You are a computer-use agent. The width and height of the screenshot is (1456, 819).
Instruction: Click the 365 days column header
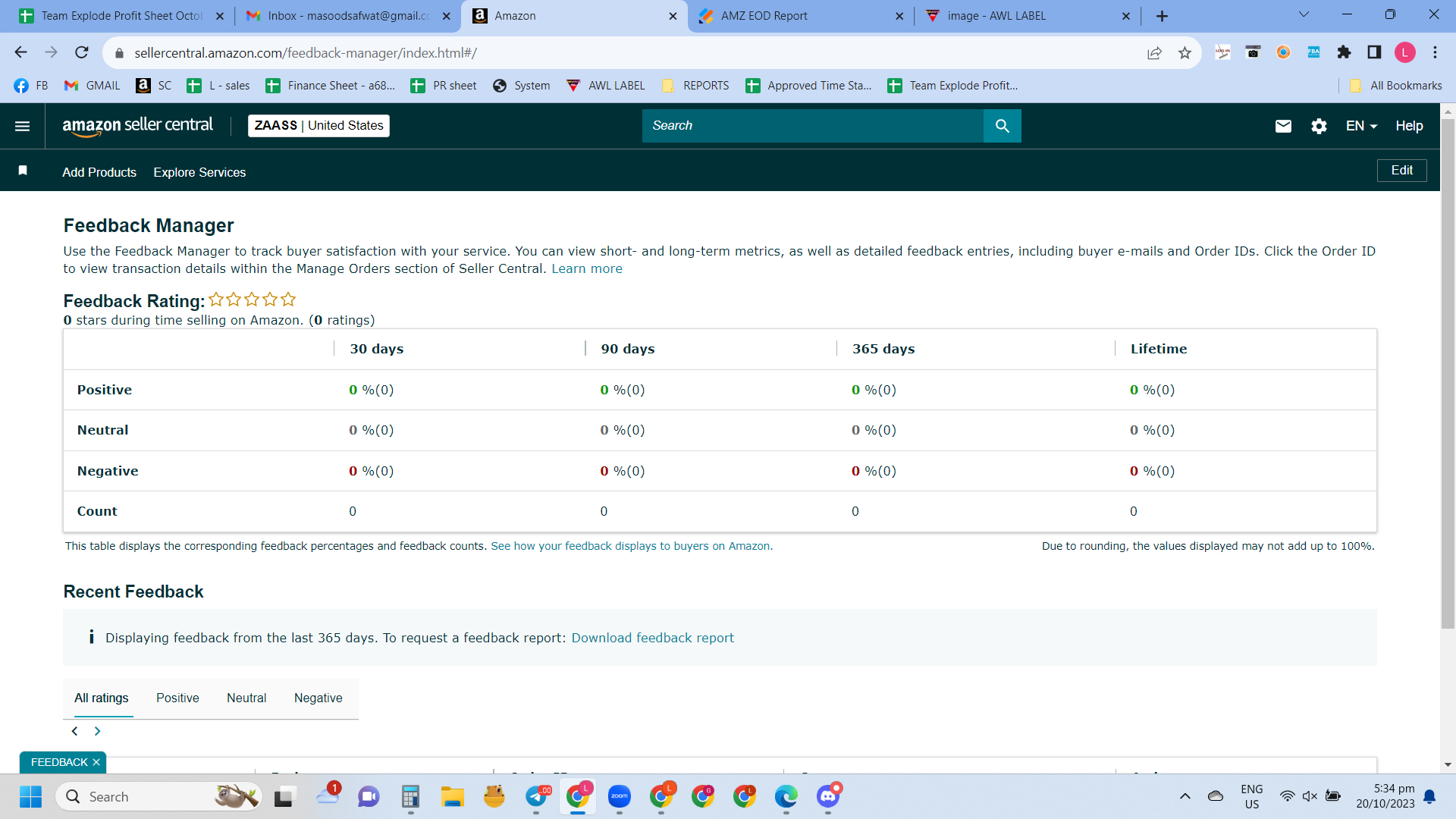(x=883, y=349)
